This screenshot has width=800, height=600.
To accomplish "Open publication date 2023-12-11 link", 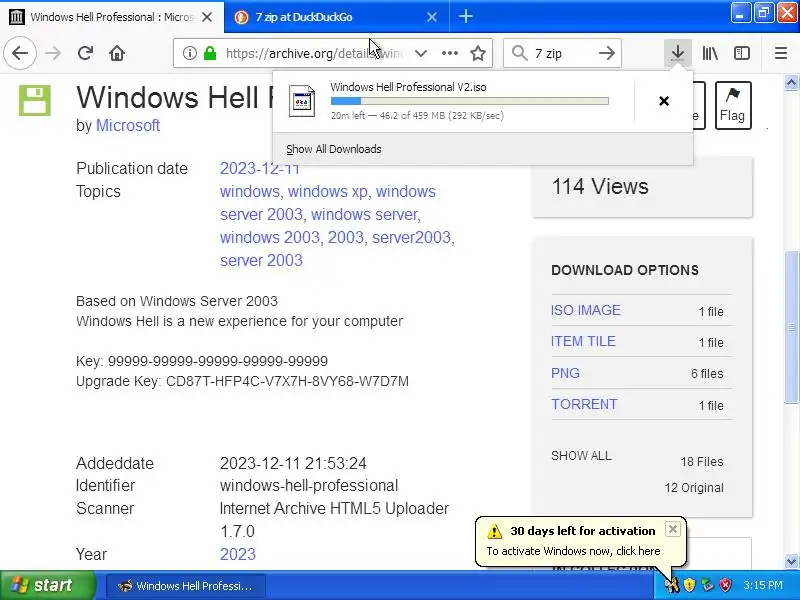I will click(259, 168).
